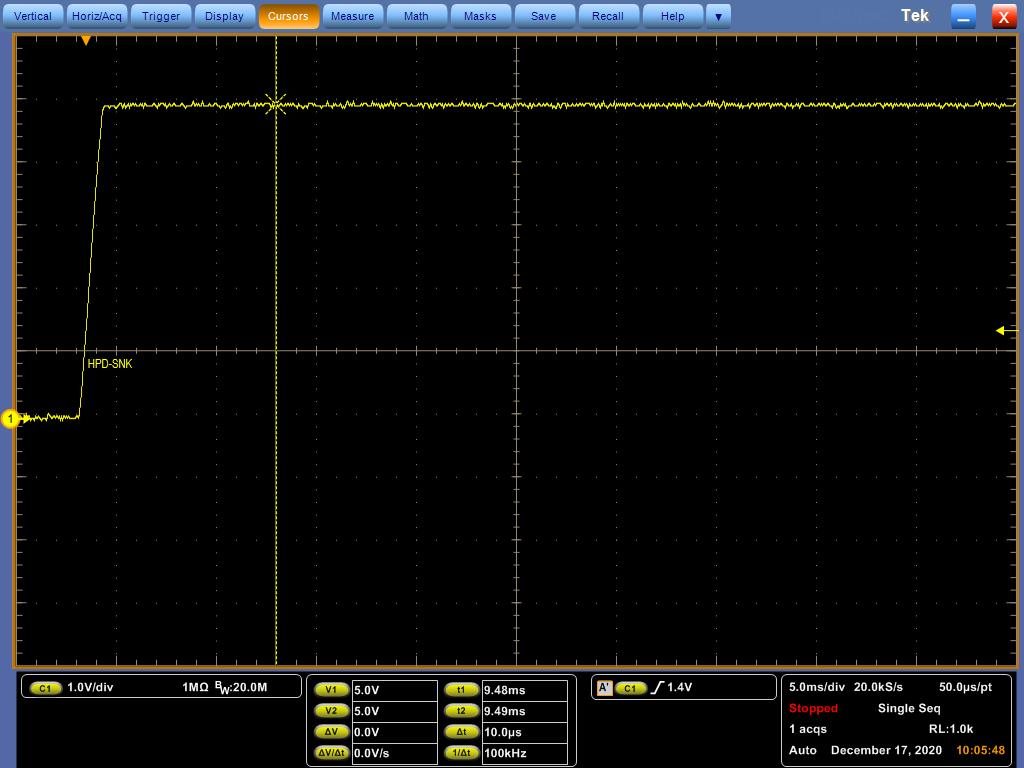The height and width of the screenshot is (768, 1024).
Task: Click the C1 trigger source badge
Action: point(630,688)
